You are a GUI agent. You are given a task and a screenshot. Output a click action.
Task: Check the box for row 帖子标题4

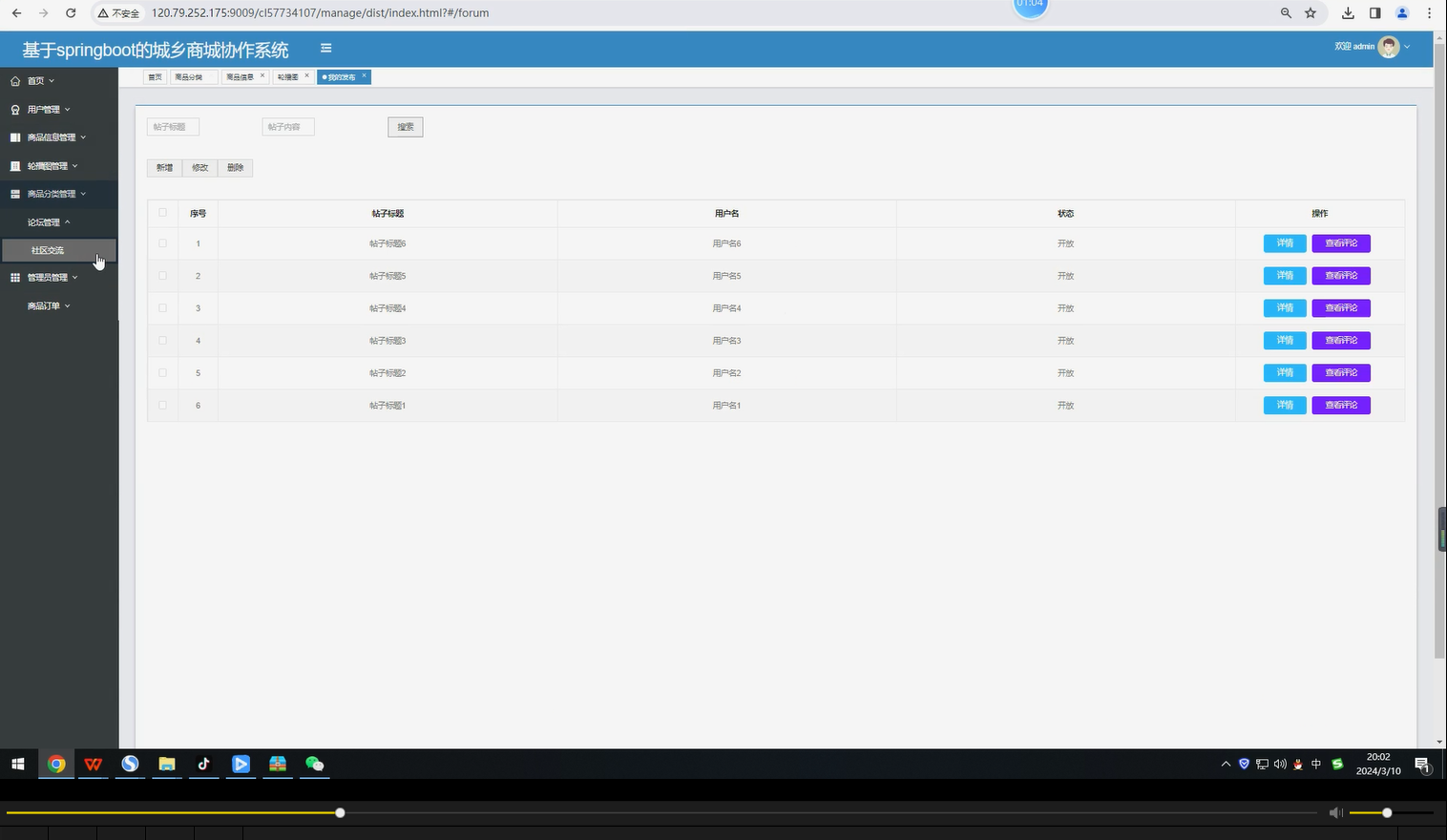click(162, 308)
